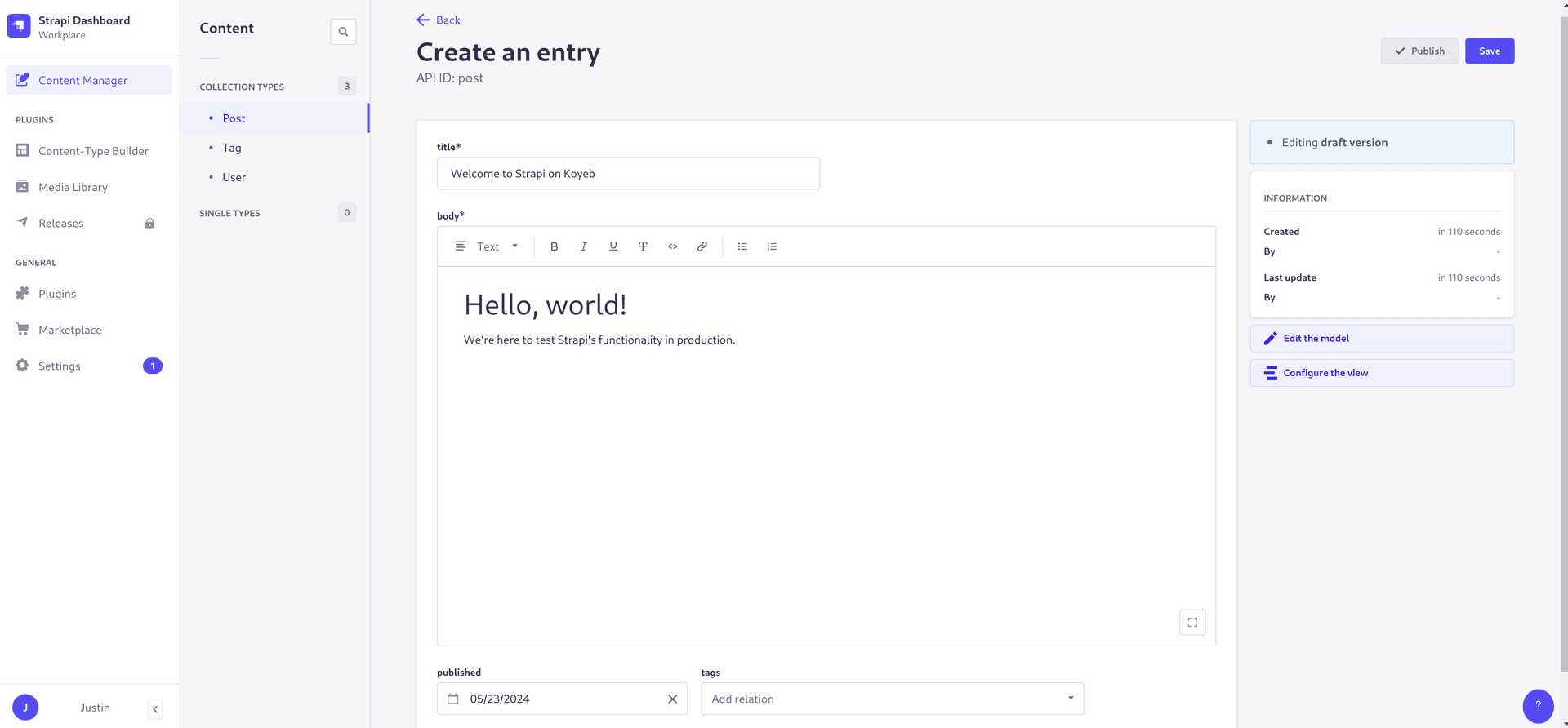Create a bulleted list

(742, 246)
